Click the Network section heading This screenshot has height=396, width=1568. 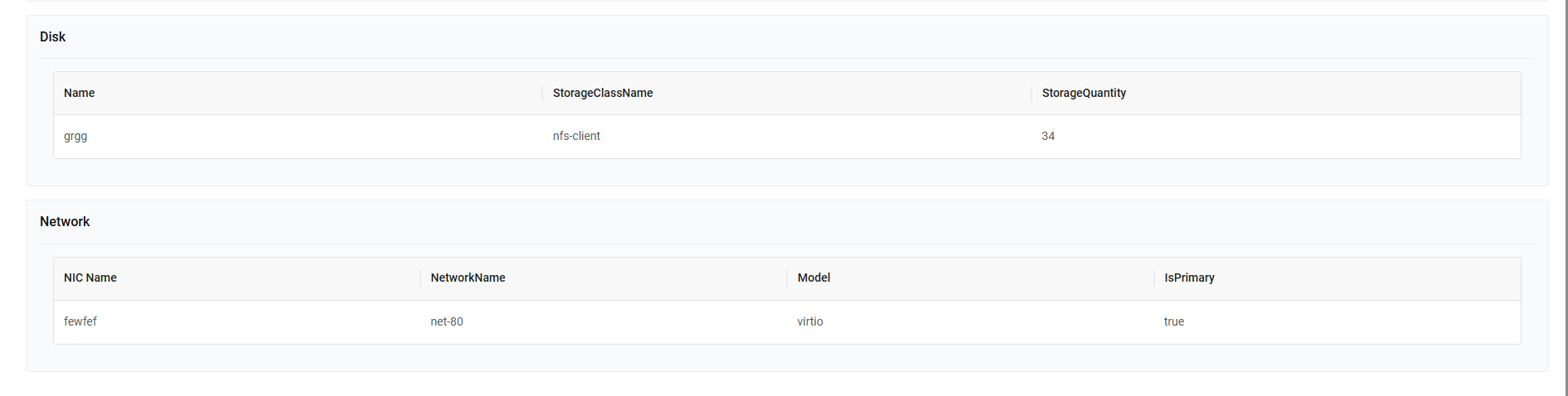[x=65, y=221]
